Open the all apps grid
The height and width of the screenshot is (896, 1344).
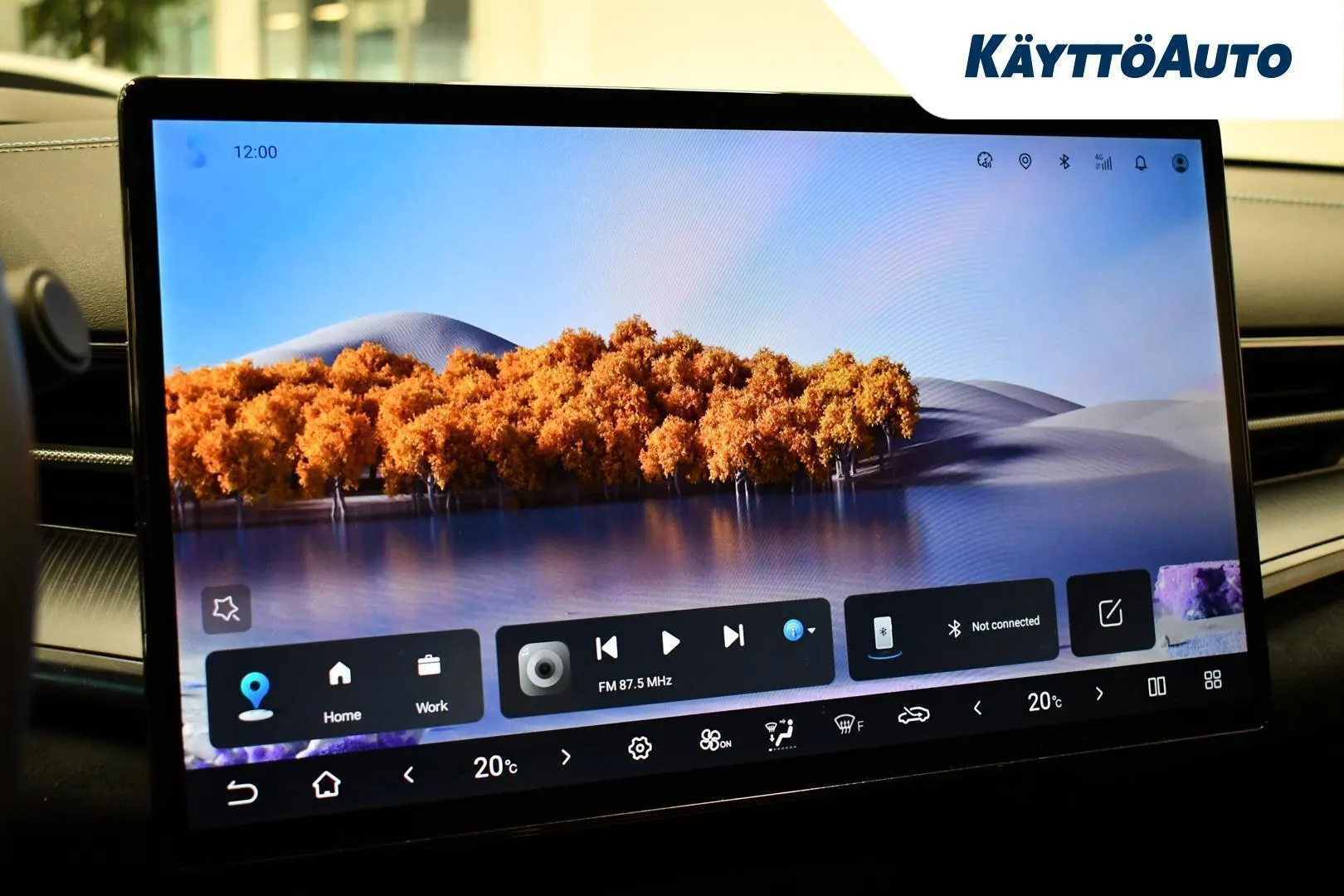[1213, 679]
